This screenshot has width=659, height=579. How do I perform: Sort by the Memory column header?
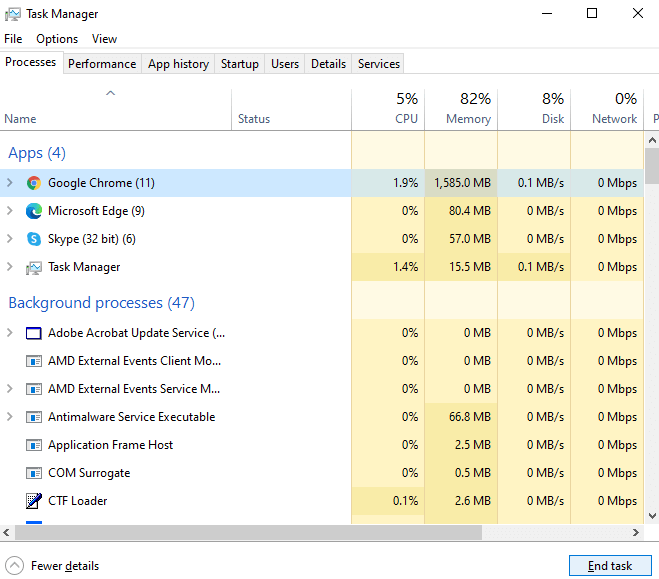tap(461, 109)
